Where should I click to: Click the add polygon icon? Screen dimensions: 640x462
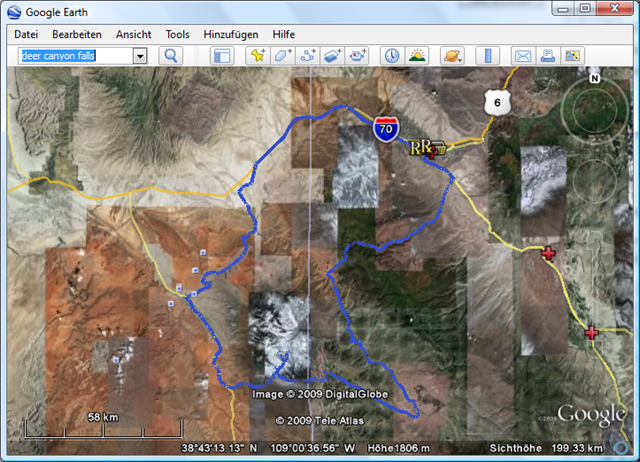pyautogui.click(x=283, y=56)
